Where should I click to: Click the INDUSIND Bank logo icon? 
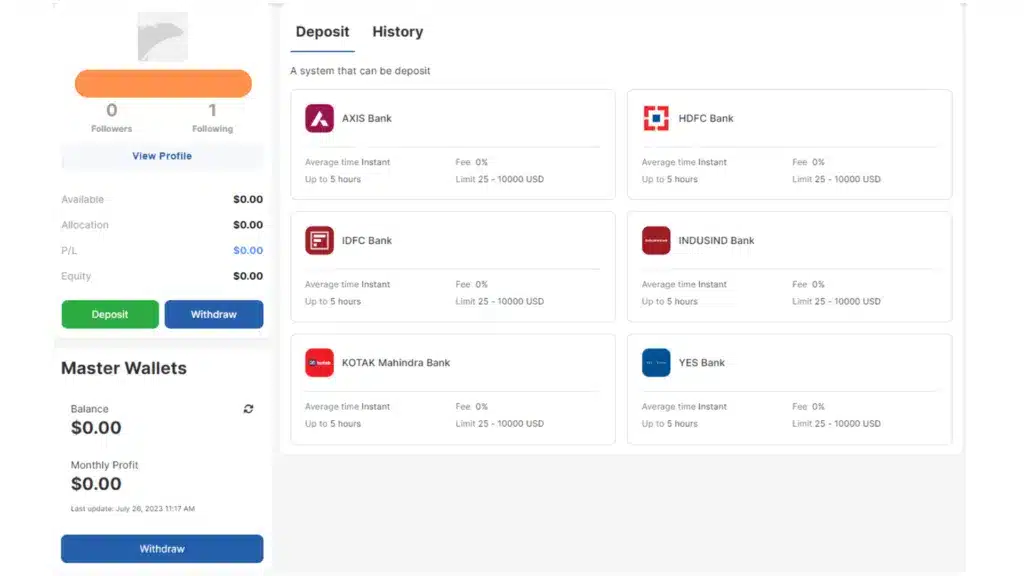[656, 240]
